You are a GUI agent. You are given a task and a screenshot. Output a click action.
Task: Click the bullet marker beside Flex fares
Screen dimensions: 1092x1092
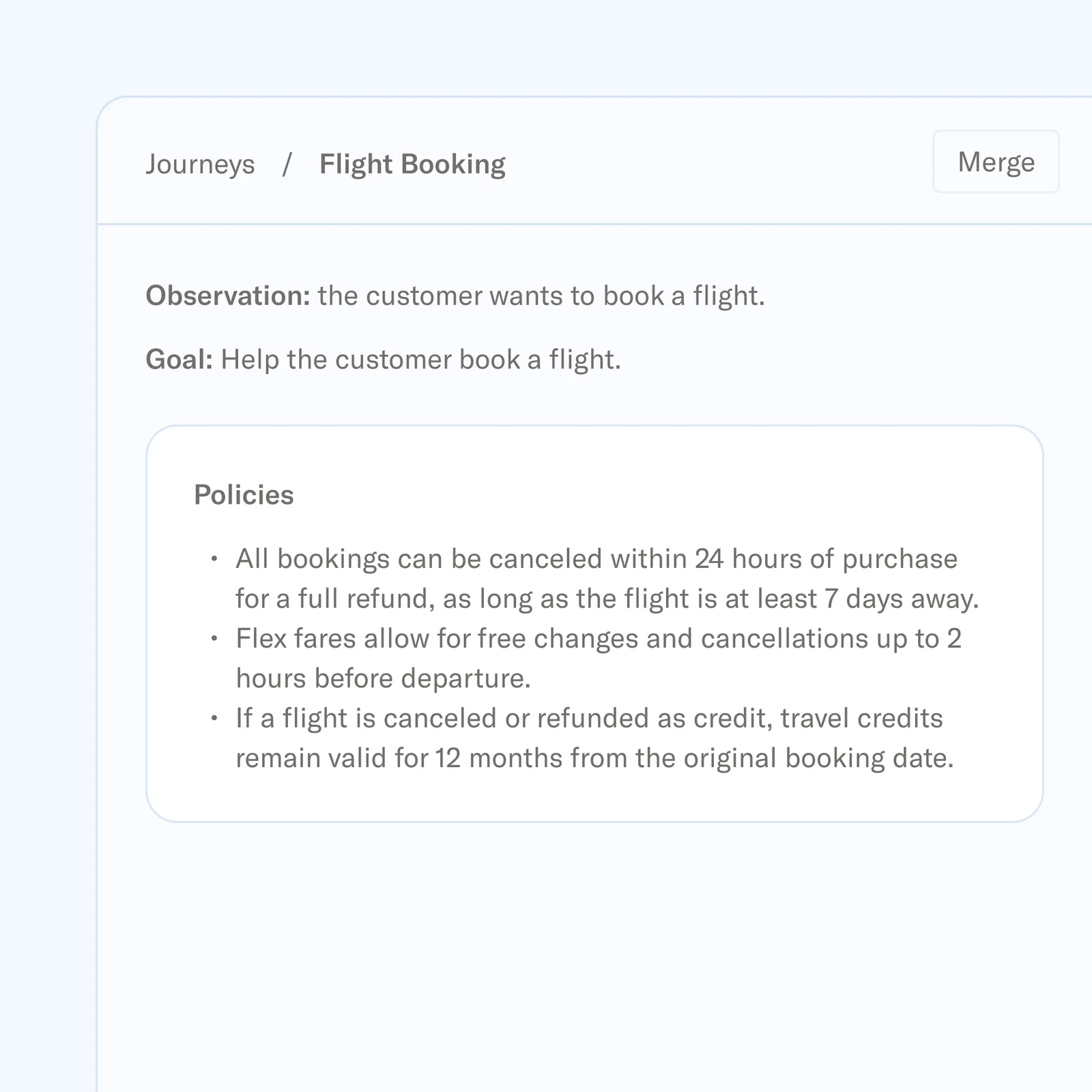214,637
